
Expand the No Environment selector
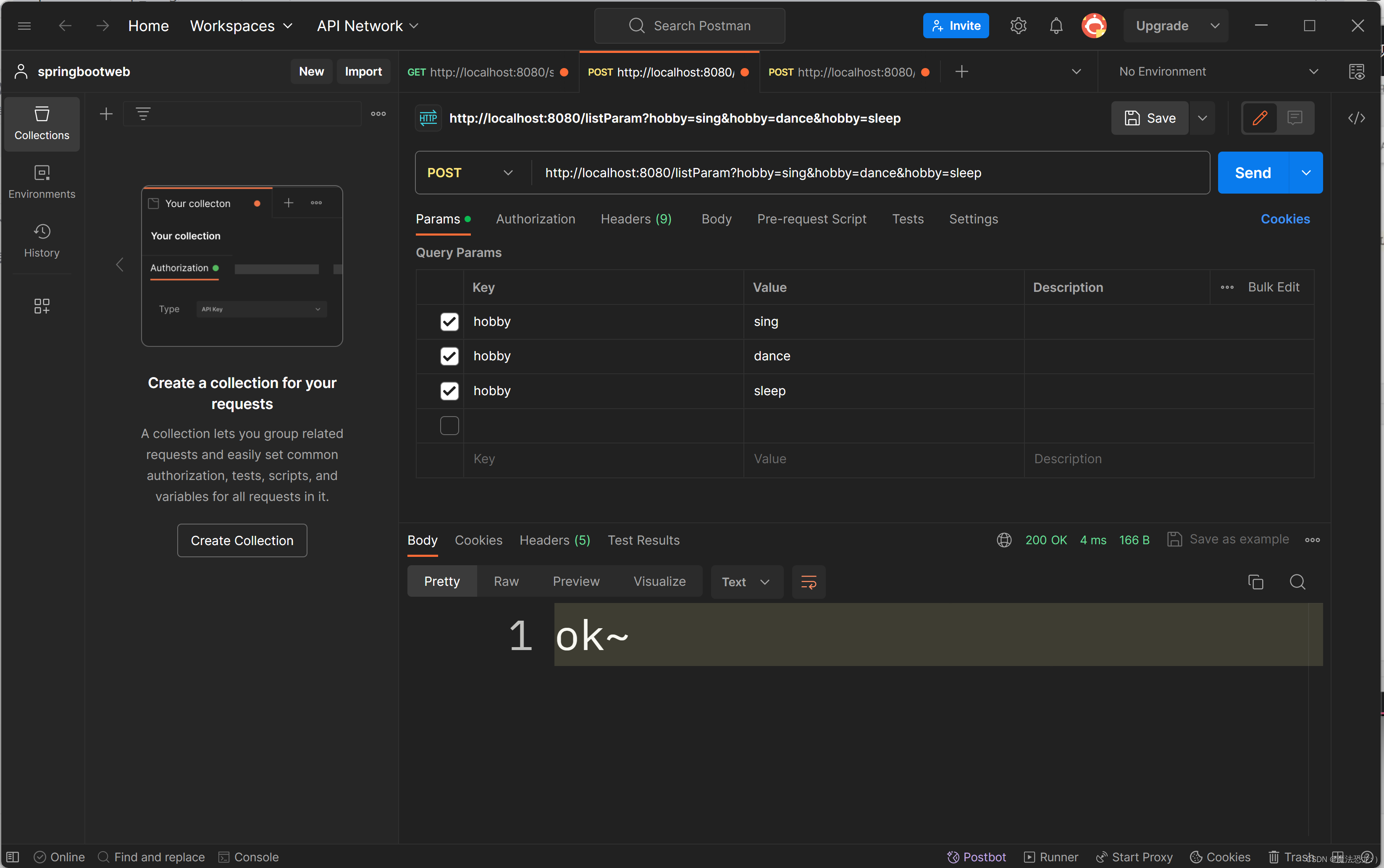[1217, 72]
